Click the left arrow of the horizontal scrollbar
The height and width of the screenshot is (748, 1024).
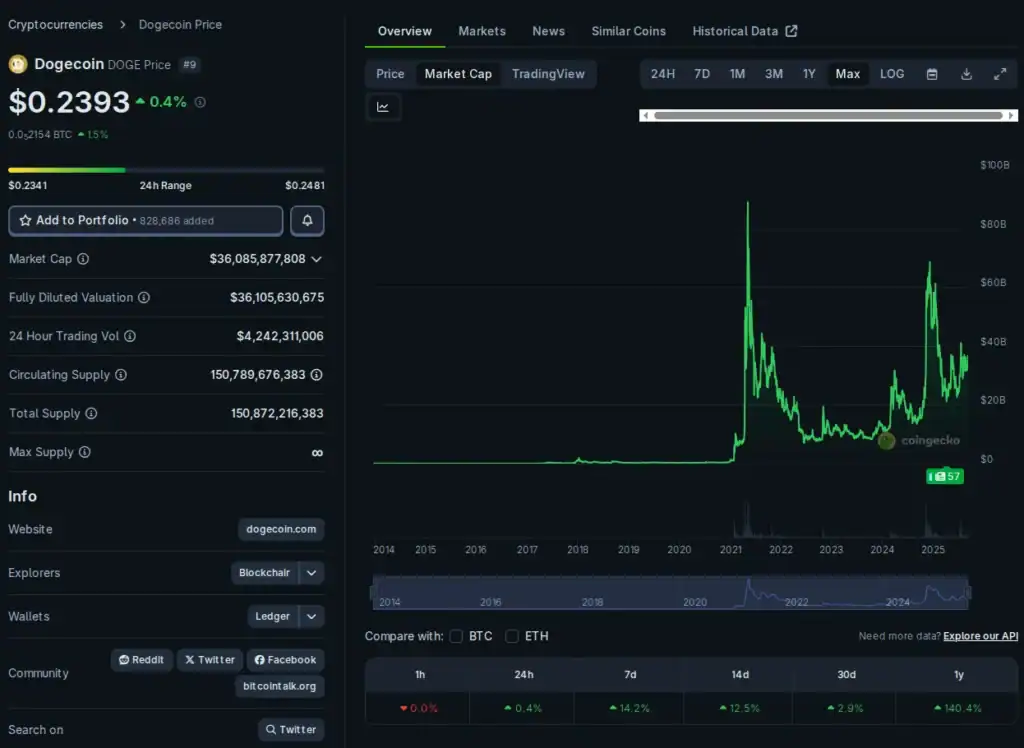pyautogui.click(x=646, y=116)
